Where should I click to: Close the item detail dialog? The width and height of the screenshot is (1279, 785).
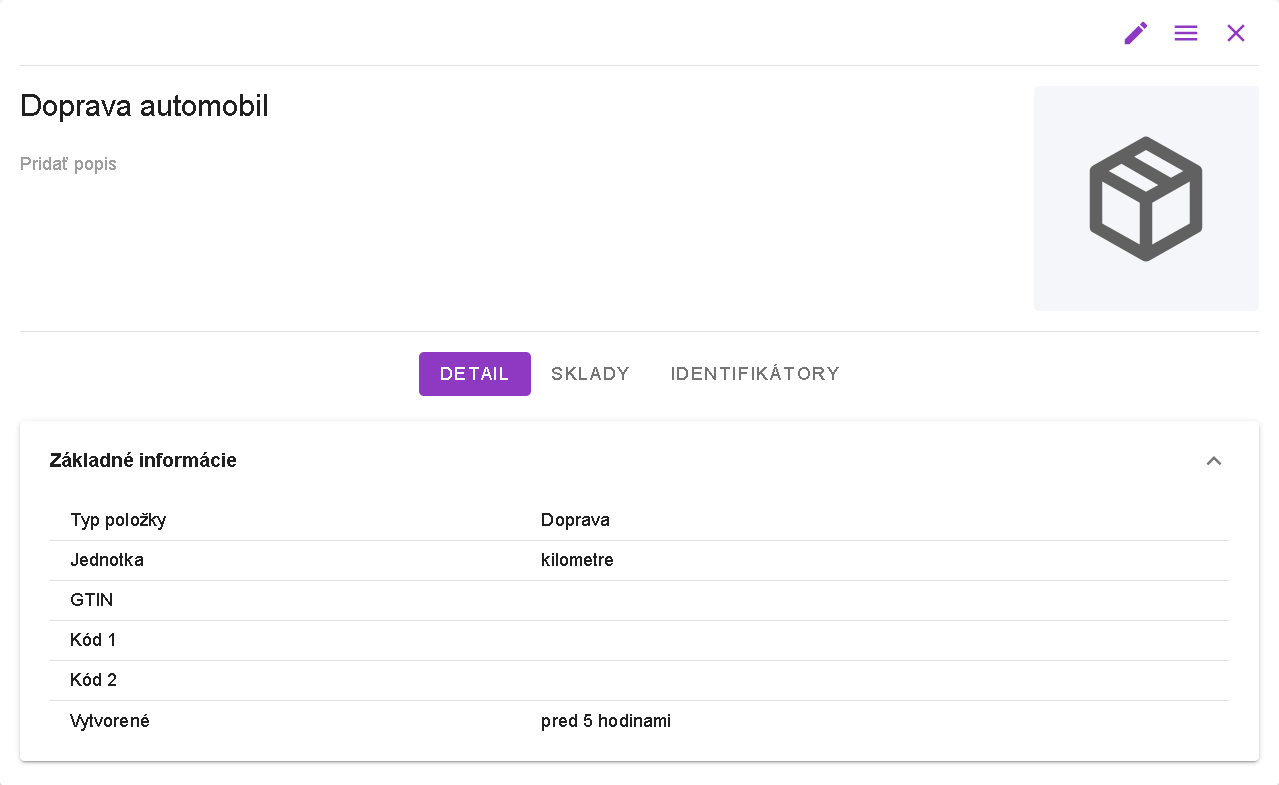point(1236,33)
